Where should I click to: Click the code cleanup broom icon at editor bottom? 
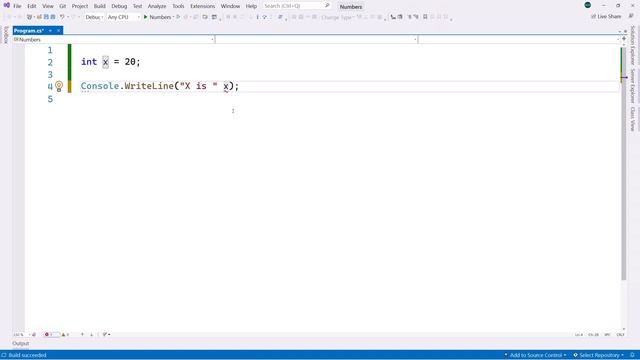tap(105, 334)
